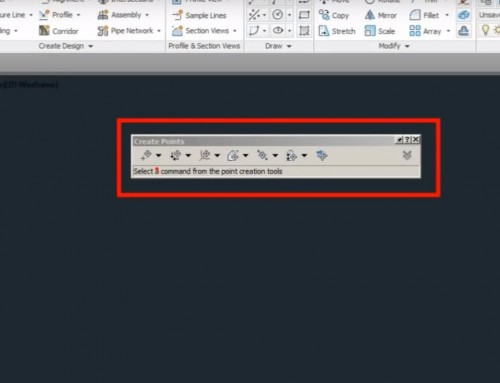This screenshot has width=500, height=383.
Task: Select the Interpolate point creation tool icon
Action: (262, 155)
